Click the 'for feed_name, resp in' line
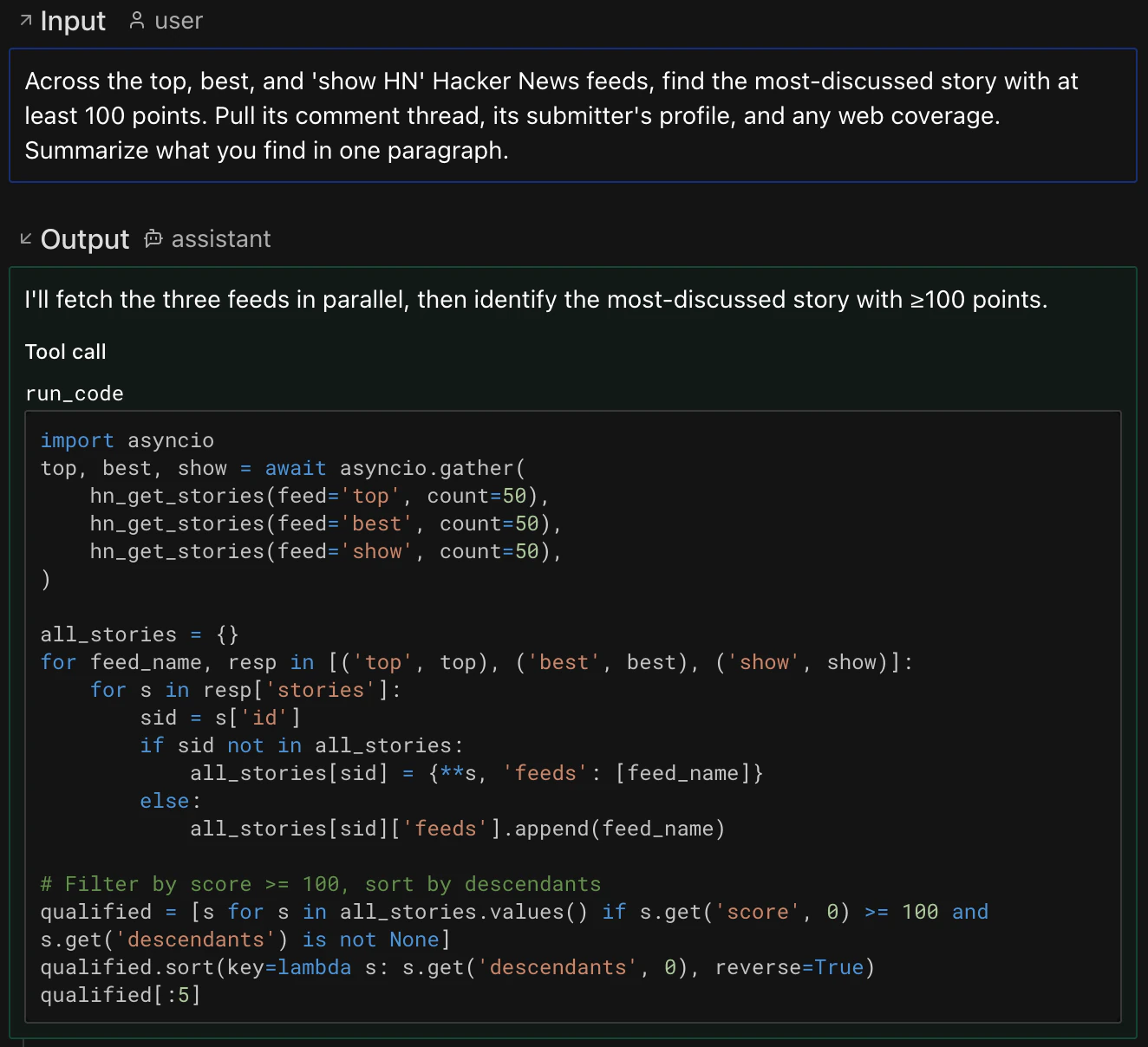The width and height of the screenshot is (1148, 1047). [477, 662]
